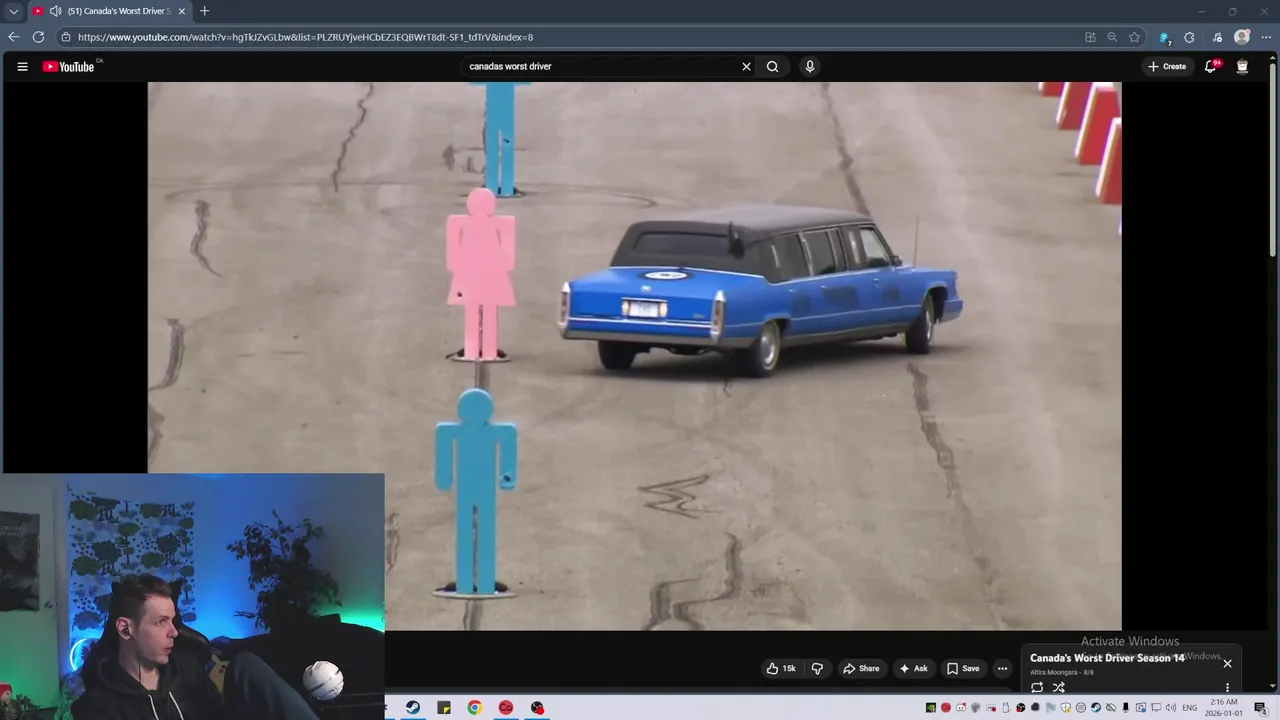Screen dimensions: 1280x720
Task: Click the YouTube search magnifier button
Action: (x=772, y=67)
